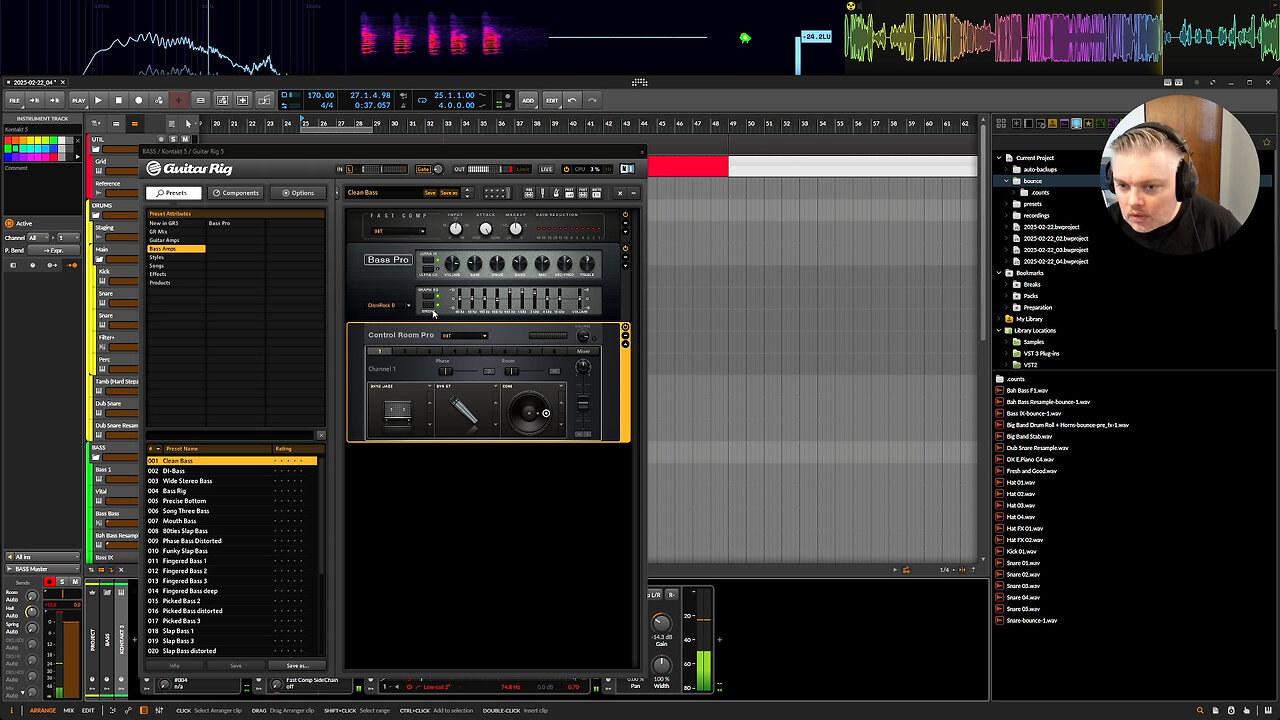Viewport: 1280px width, 720px height.
Task: Adjust the Bass Pro VOLUME knob
Action: [x=452, y=263]
